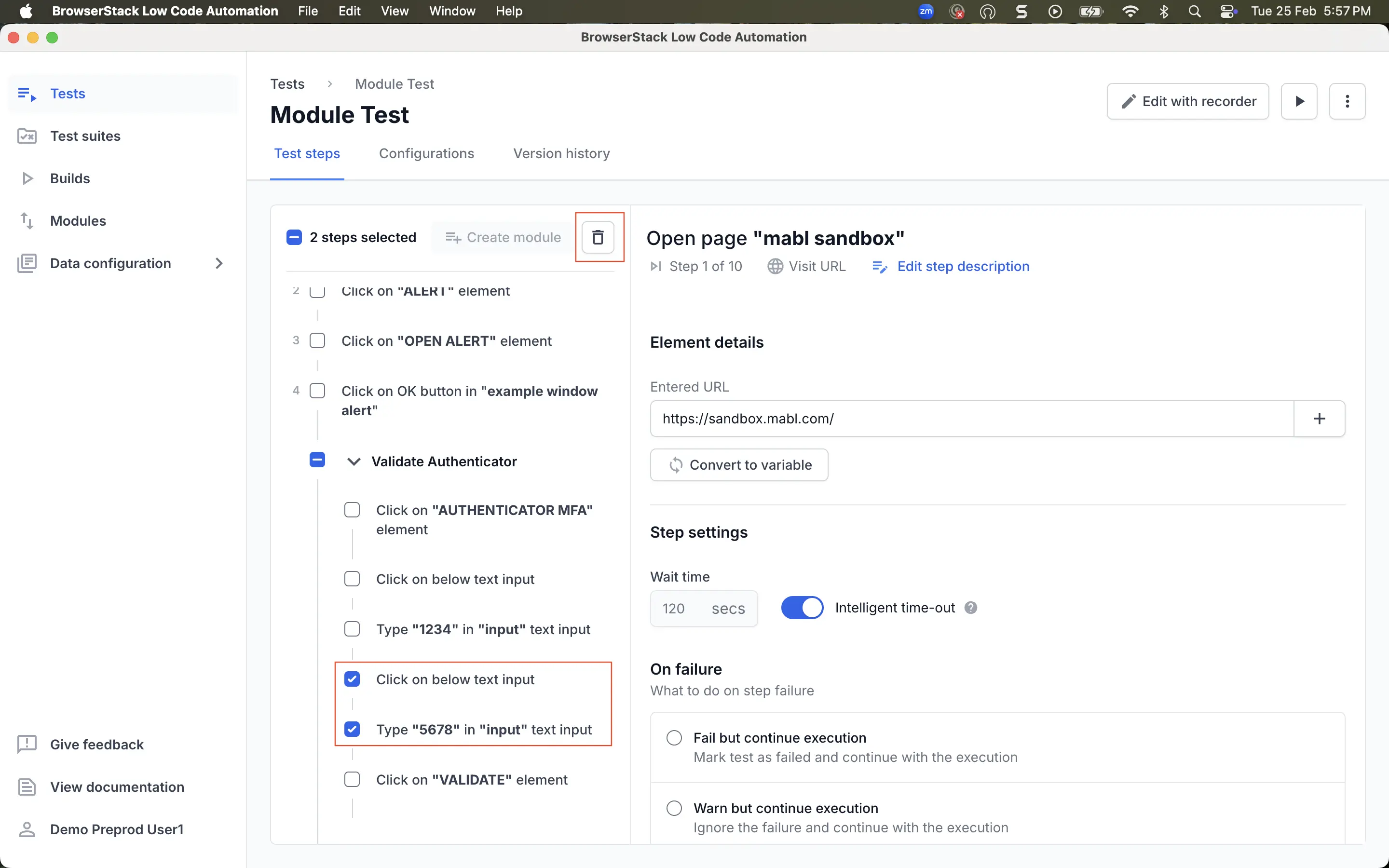Click Edit step description link

coord(963,266)
